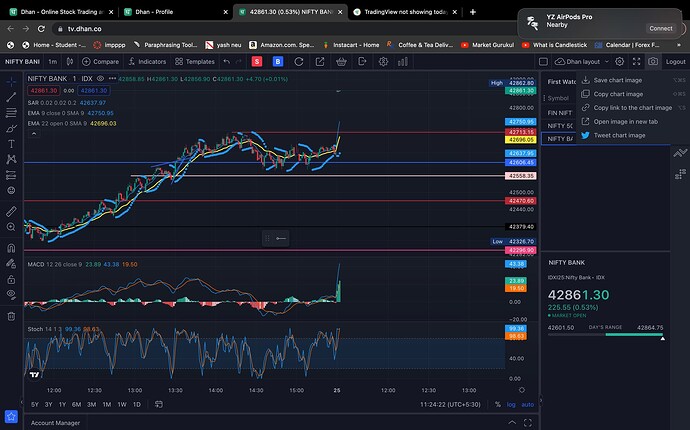
Task: Open the Market Gurukul bookmark
Action: point(488,45)
